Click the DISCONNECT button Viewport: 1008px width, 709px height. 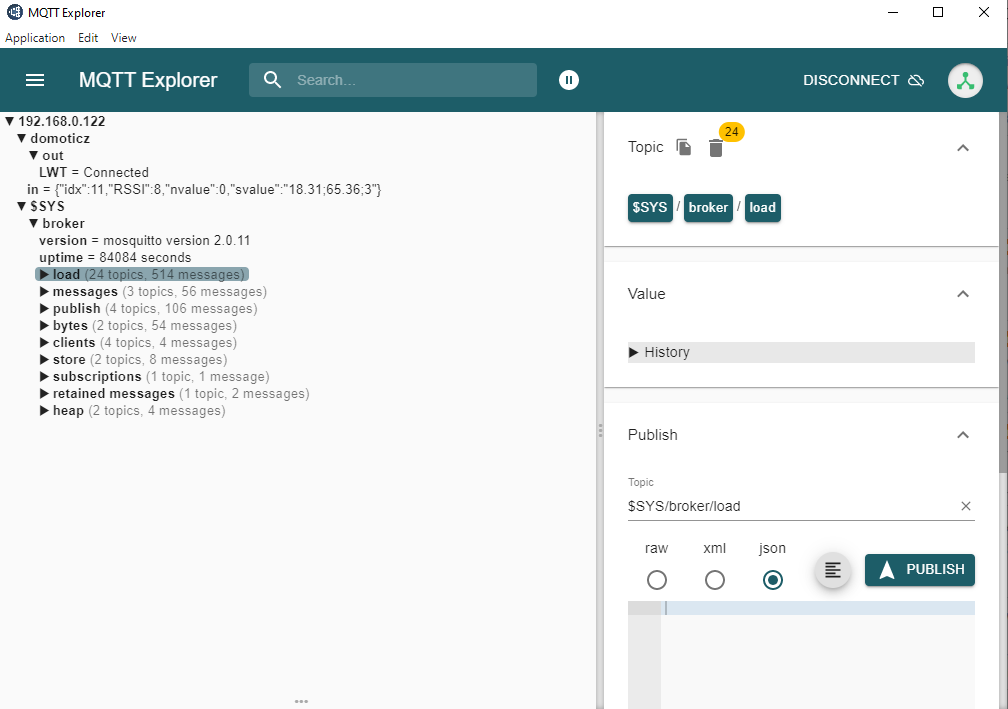coord(863,80)
